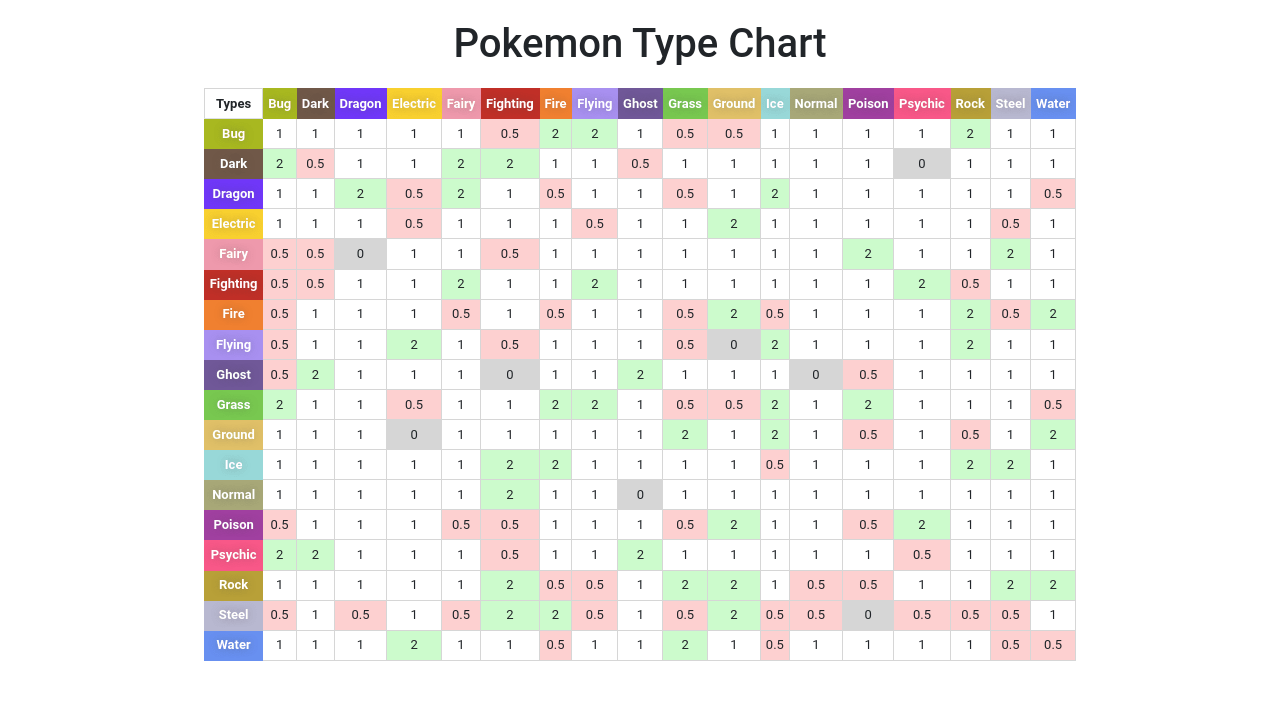Click the Electric column header

coord(414,104)
